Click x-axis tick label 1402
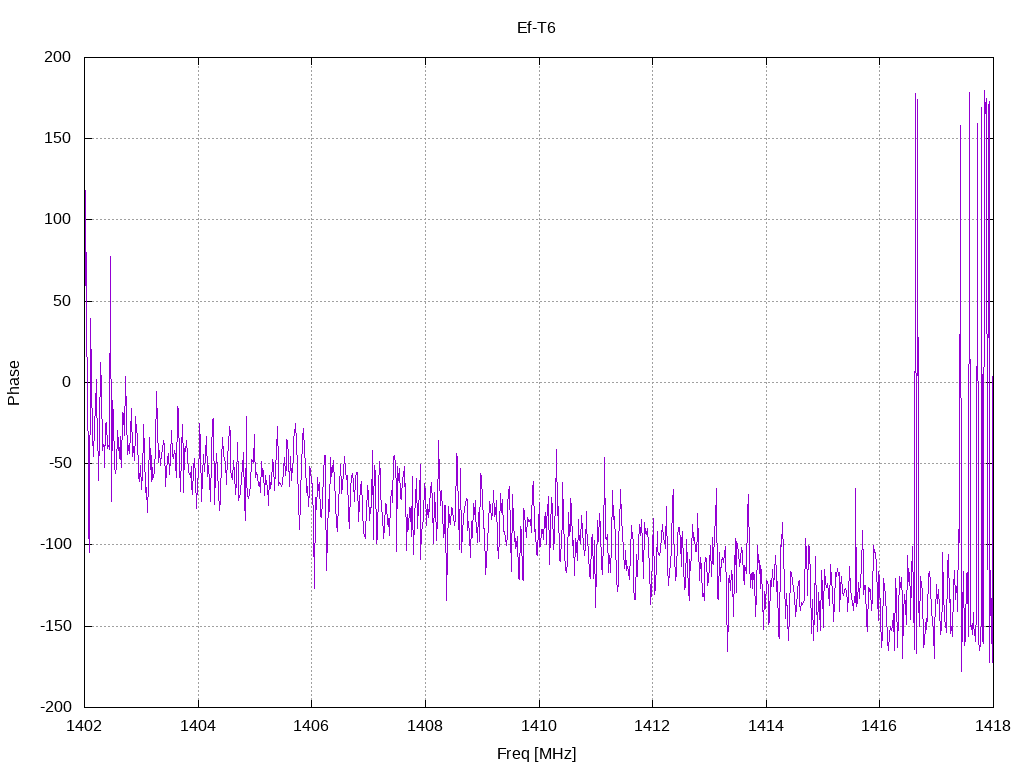 coord(84,726)
